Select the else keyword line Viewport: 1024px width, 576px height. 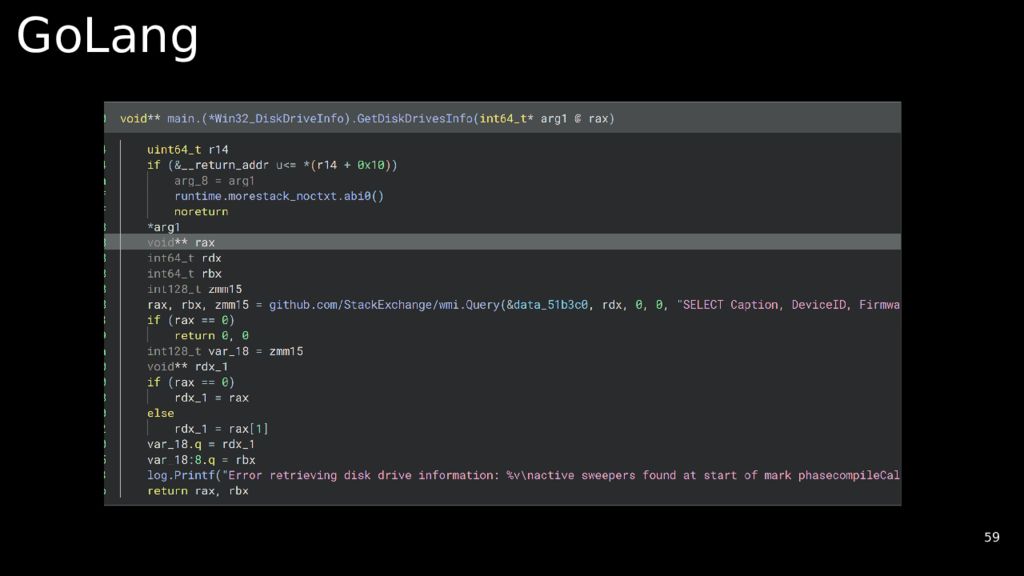pos(160,413)
